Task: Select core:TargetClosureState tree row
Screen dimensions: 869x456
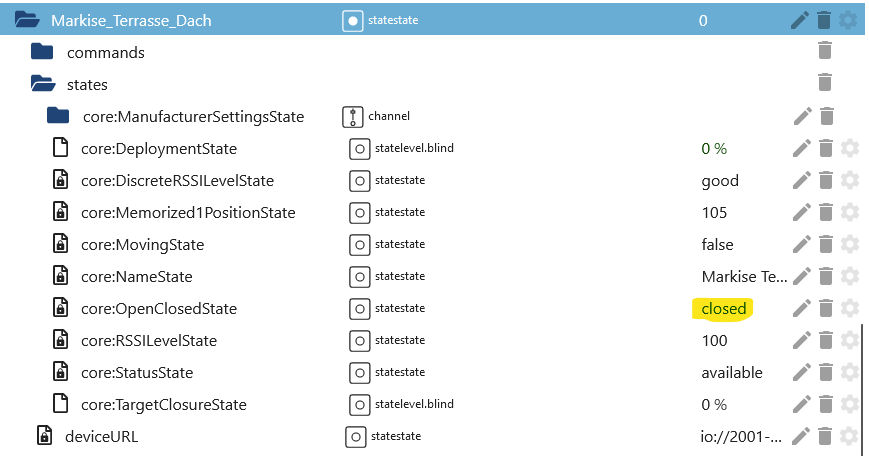Action: [x=163, y=404]
